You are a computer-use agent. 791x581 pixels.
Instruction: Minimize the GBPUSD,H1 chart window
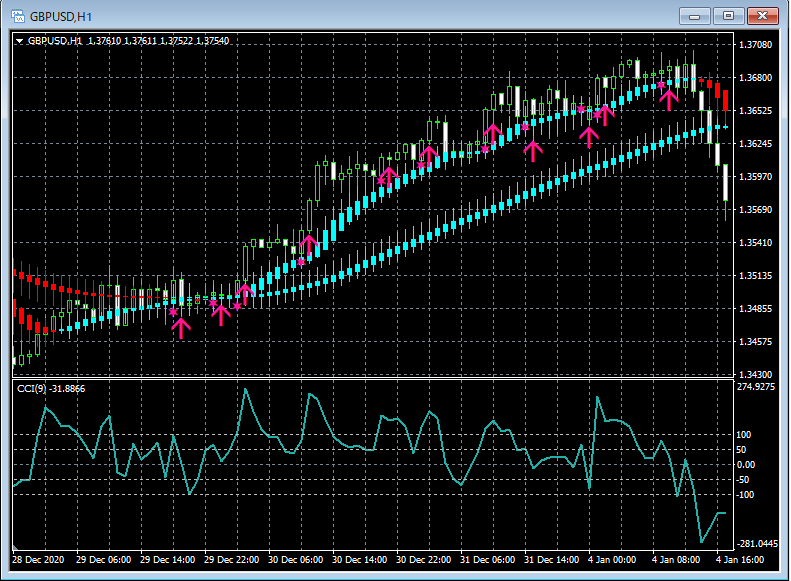click(696, 16)
